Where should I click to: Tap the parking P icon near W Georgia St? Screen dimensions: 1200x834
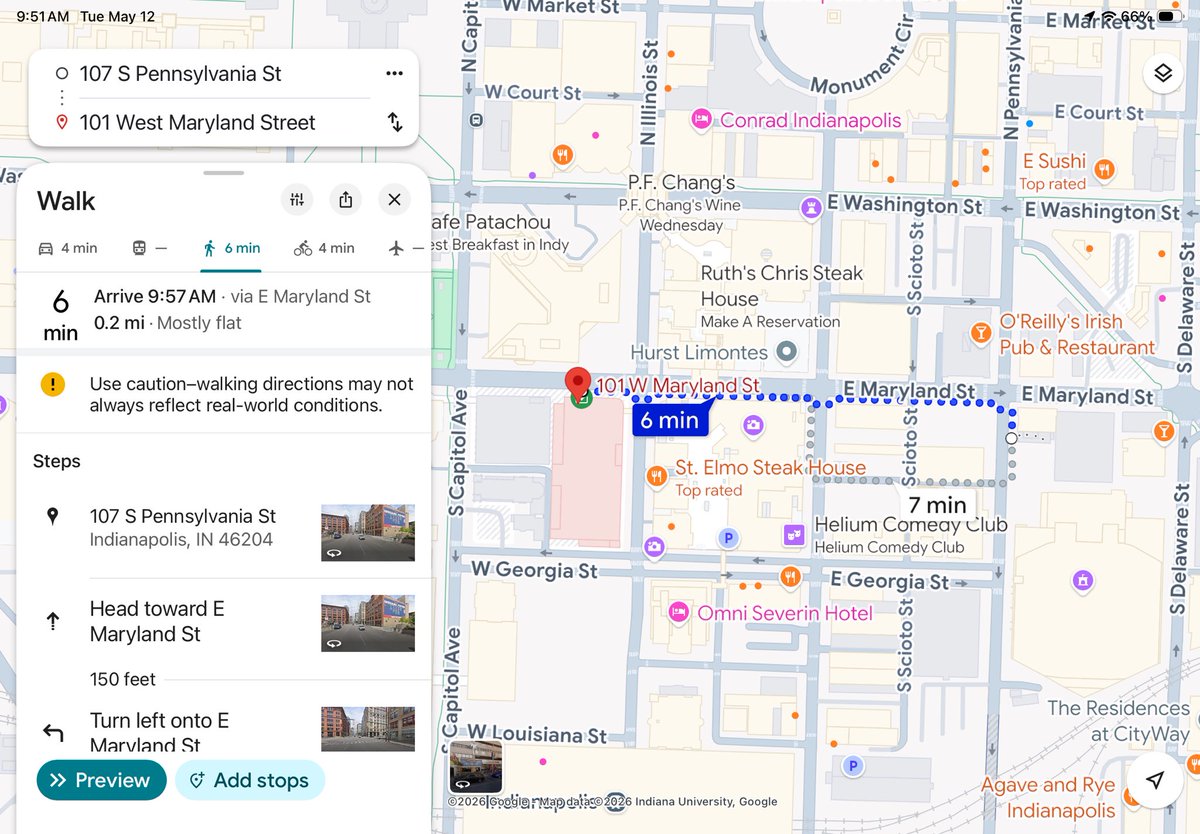[729, 539]
